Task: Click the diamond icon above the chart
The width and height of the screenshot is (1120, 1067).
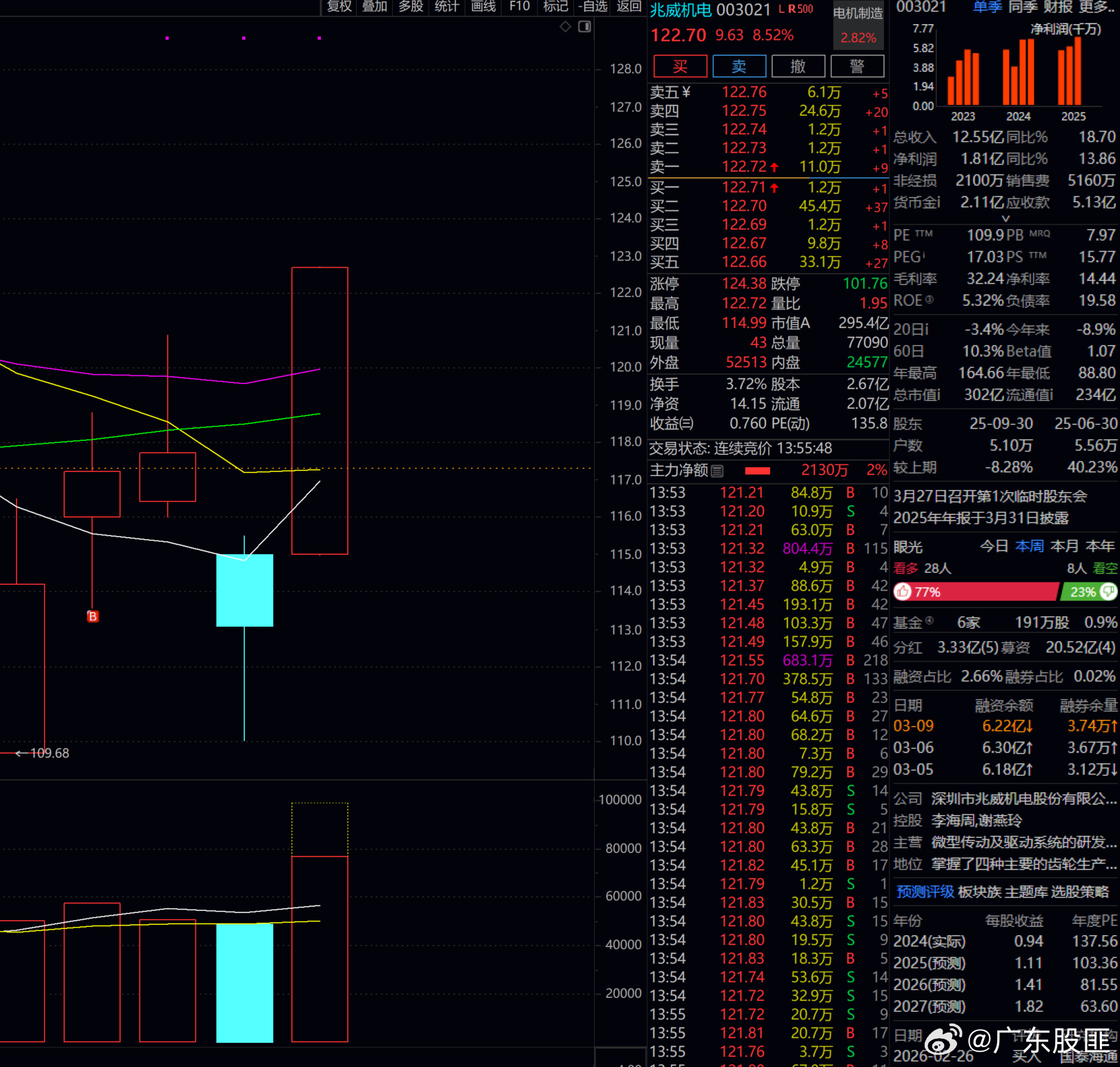Action: click(x=565, y=27)
